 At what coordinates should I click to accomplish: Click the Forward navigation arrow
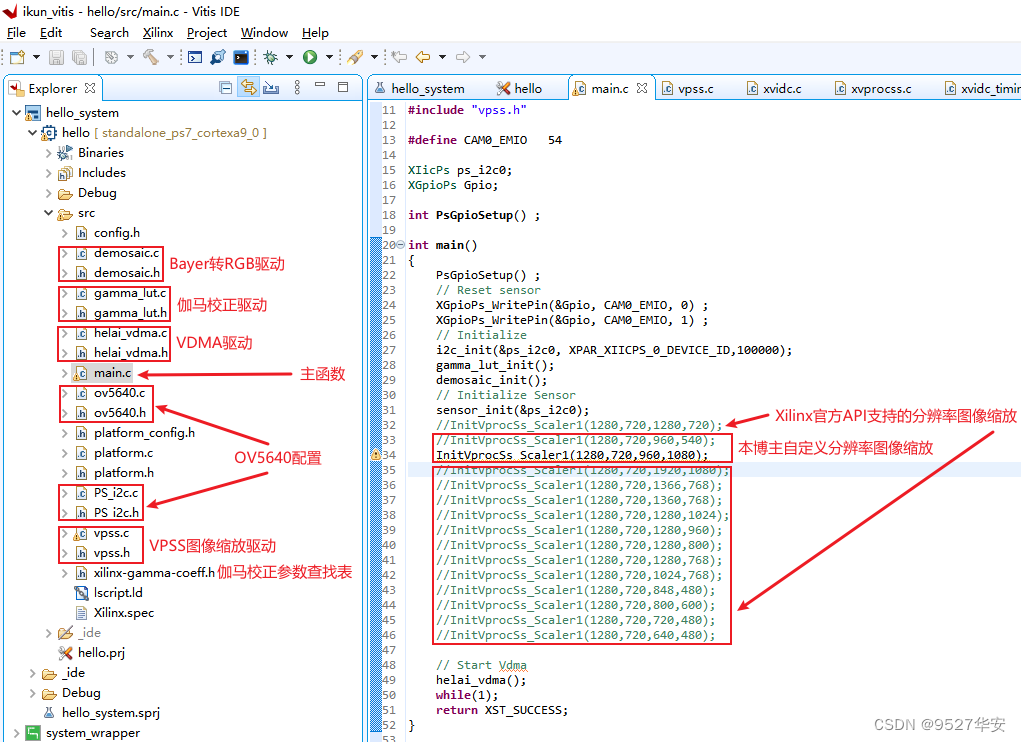coord(463,57)
